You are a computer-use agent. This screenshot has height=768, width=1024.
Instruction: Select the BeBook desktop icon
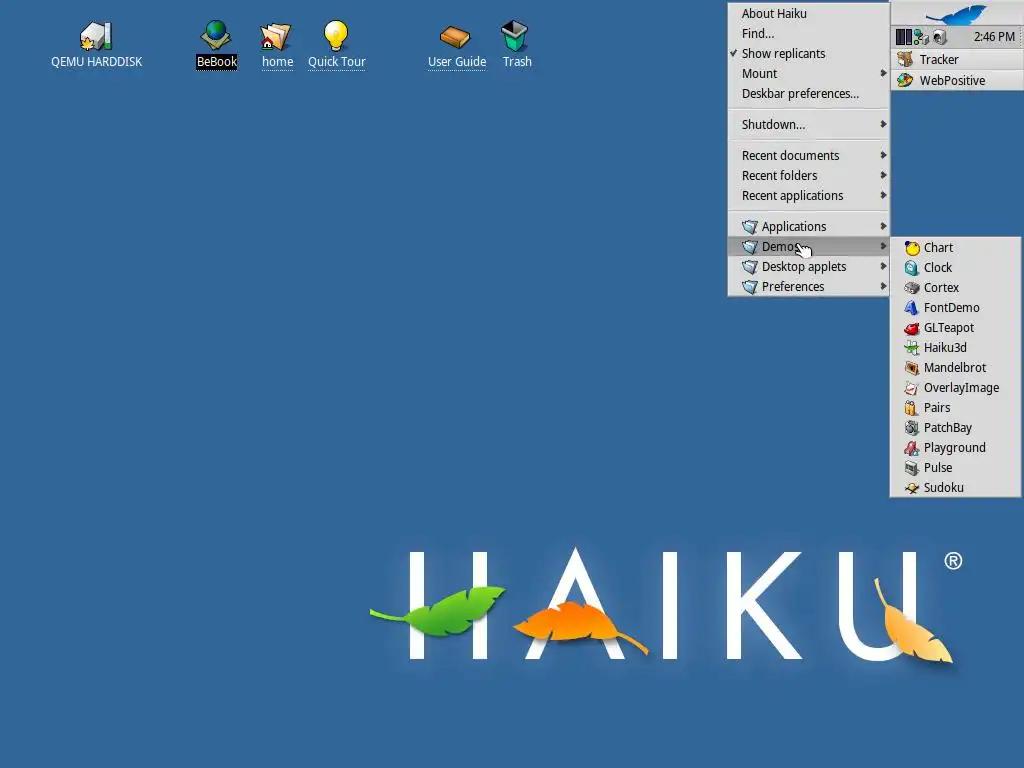(216, 37)
